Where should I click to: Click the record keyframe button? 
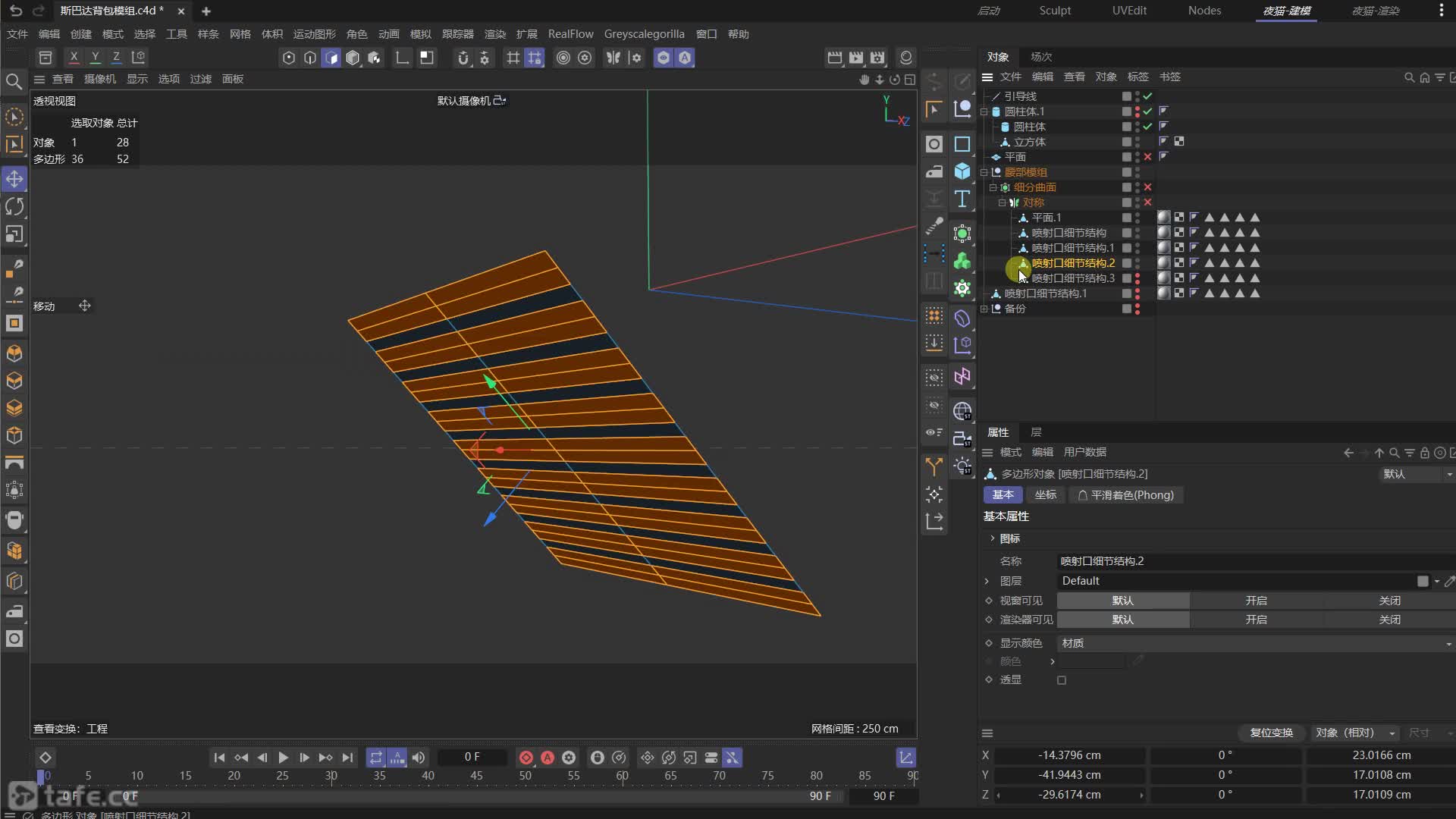coord(526,758)
